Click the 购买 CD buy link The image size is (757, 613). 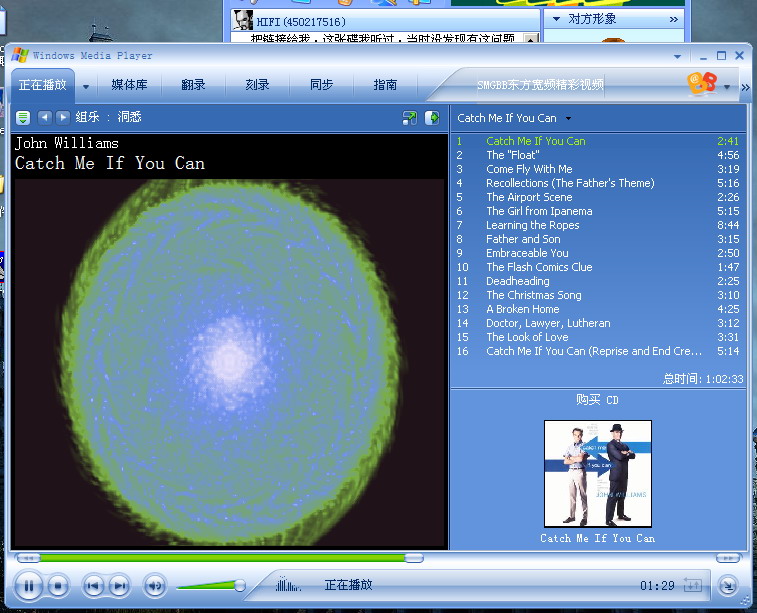pyautogui.click(x=597, y=400)
